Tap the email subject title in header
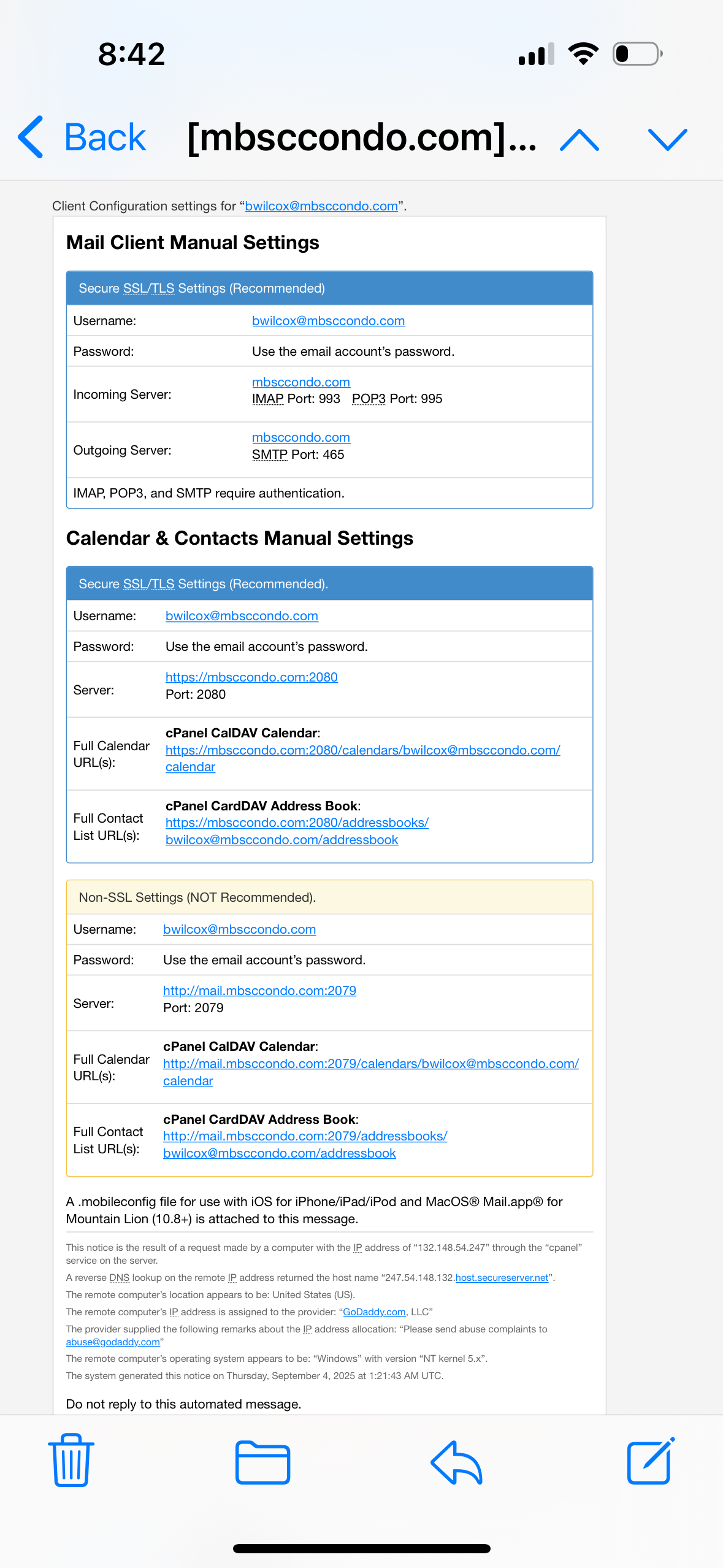Image resolution: width=723 pixels, height=1568 pixels. pyautogui.click(x=361, y=137)
